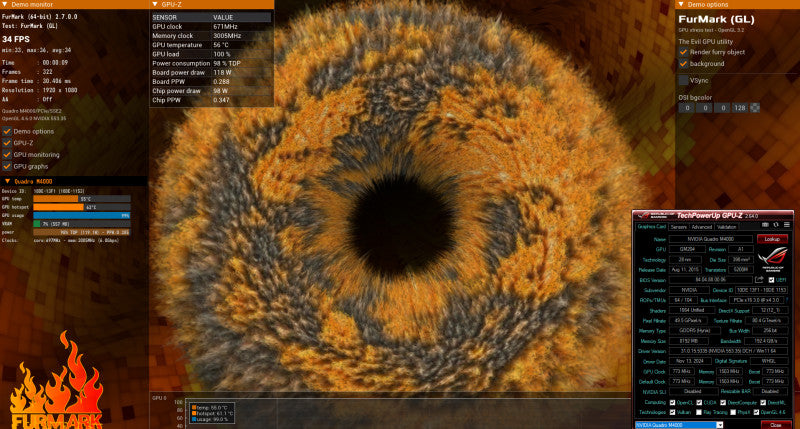This screenshot has height=429, width=800.
Task: Toggle the Ray Tracing checkbox in GPU-Z
Action: (x=699, y=412)
